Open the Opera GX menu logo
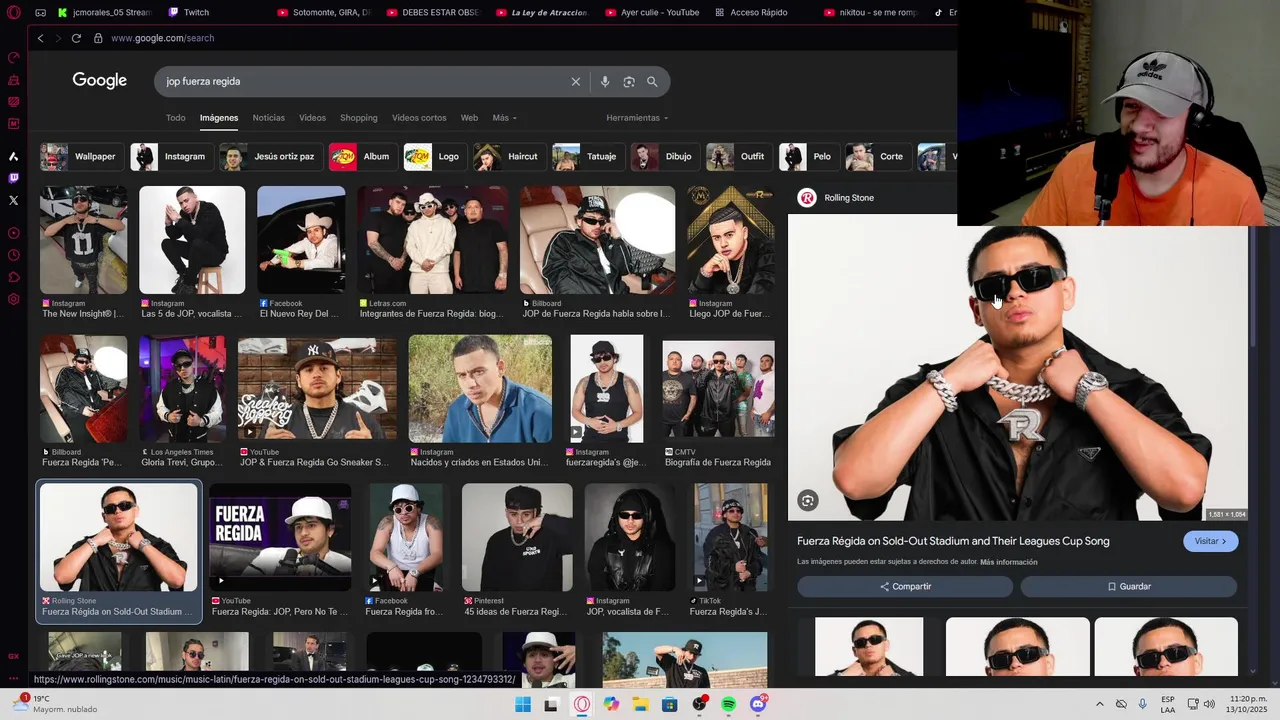1280x720 pixels. [13, 13]
